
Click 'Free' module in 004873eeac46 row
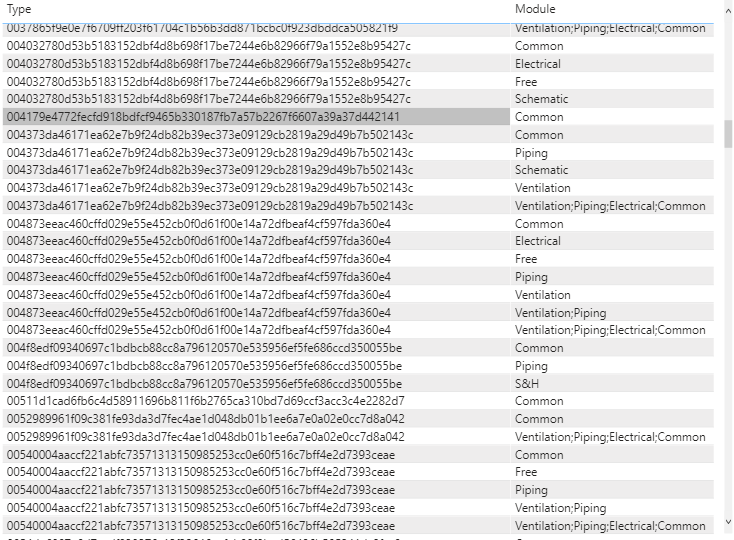[x=526, y=259]
